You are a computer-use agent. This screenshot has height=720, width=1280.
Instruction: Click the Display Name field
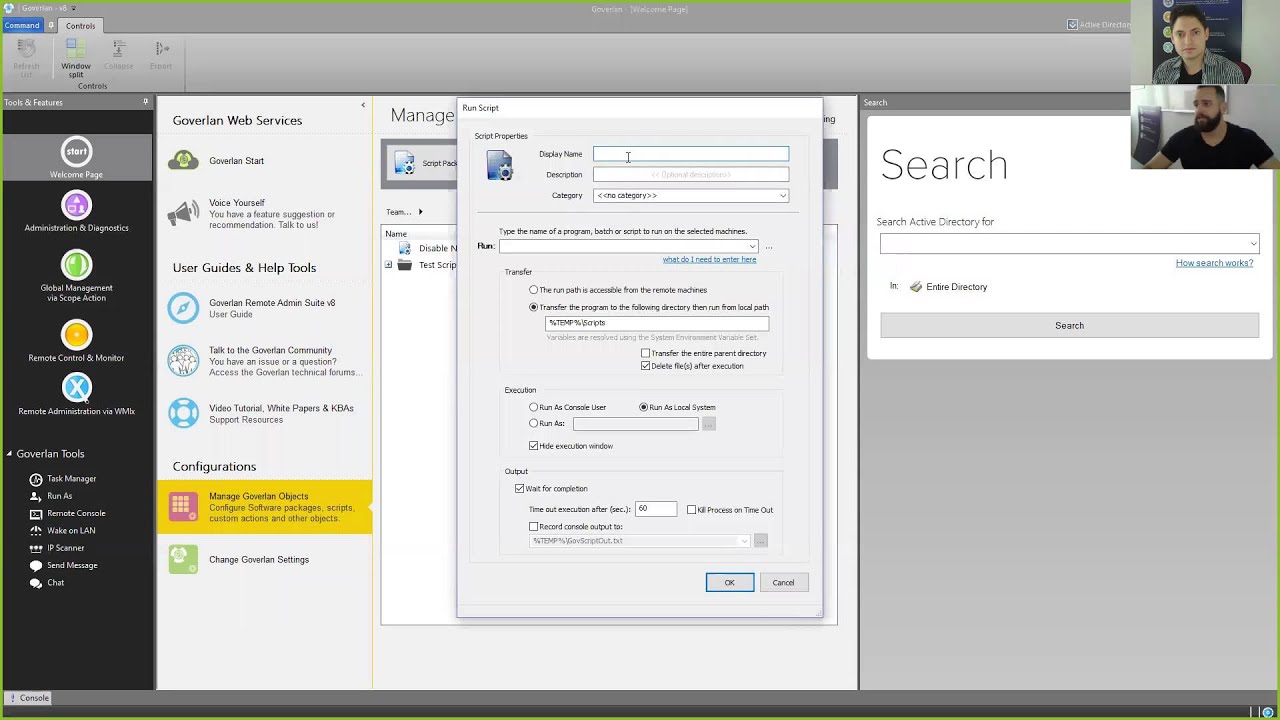click(691, 154)
